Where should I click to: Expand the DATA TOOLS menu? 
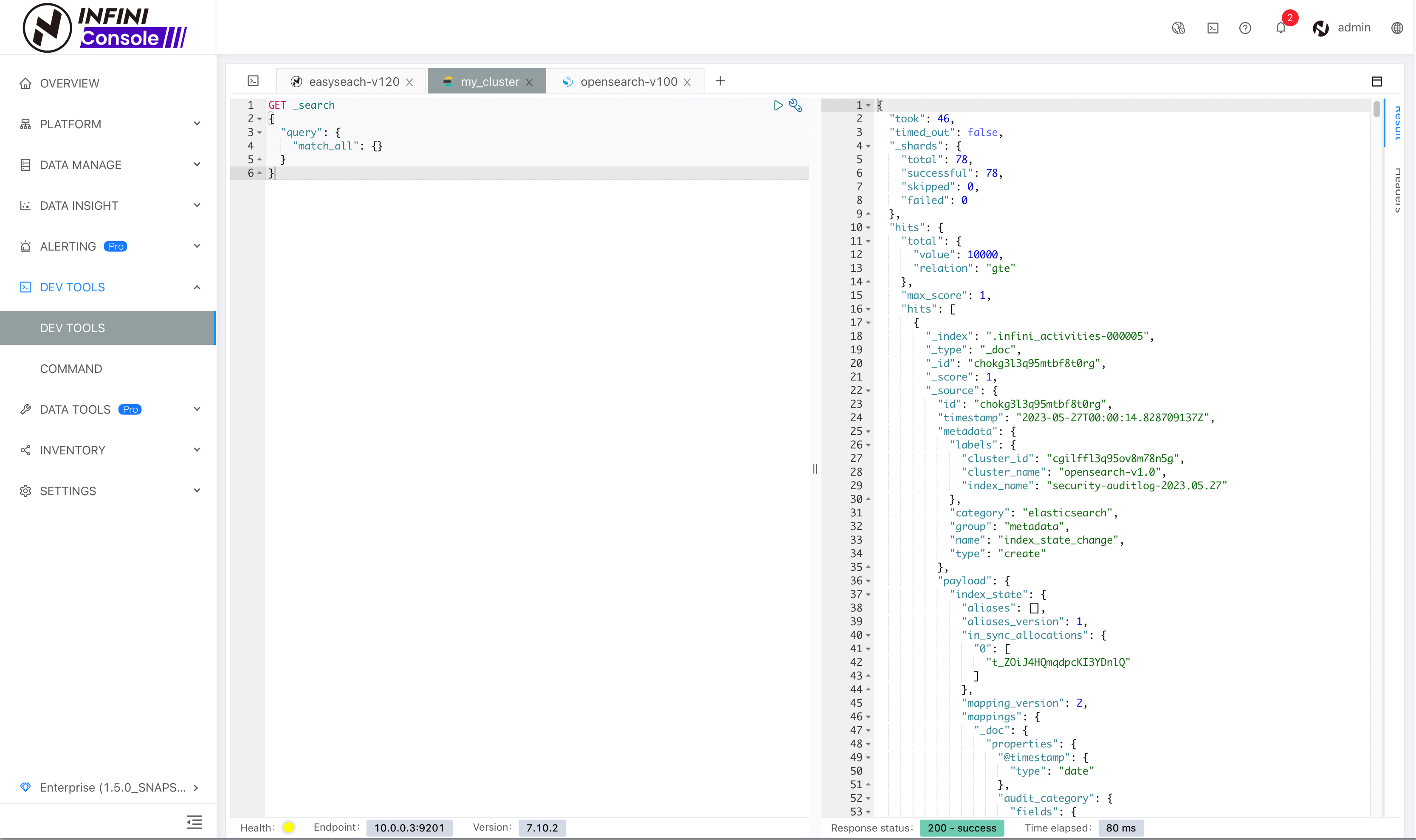pos(107,409)
